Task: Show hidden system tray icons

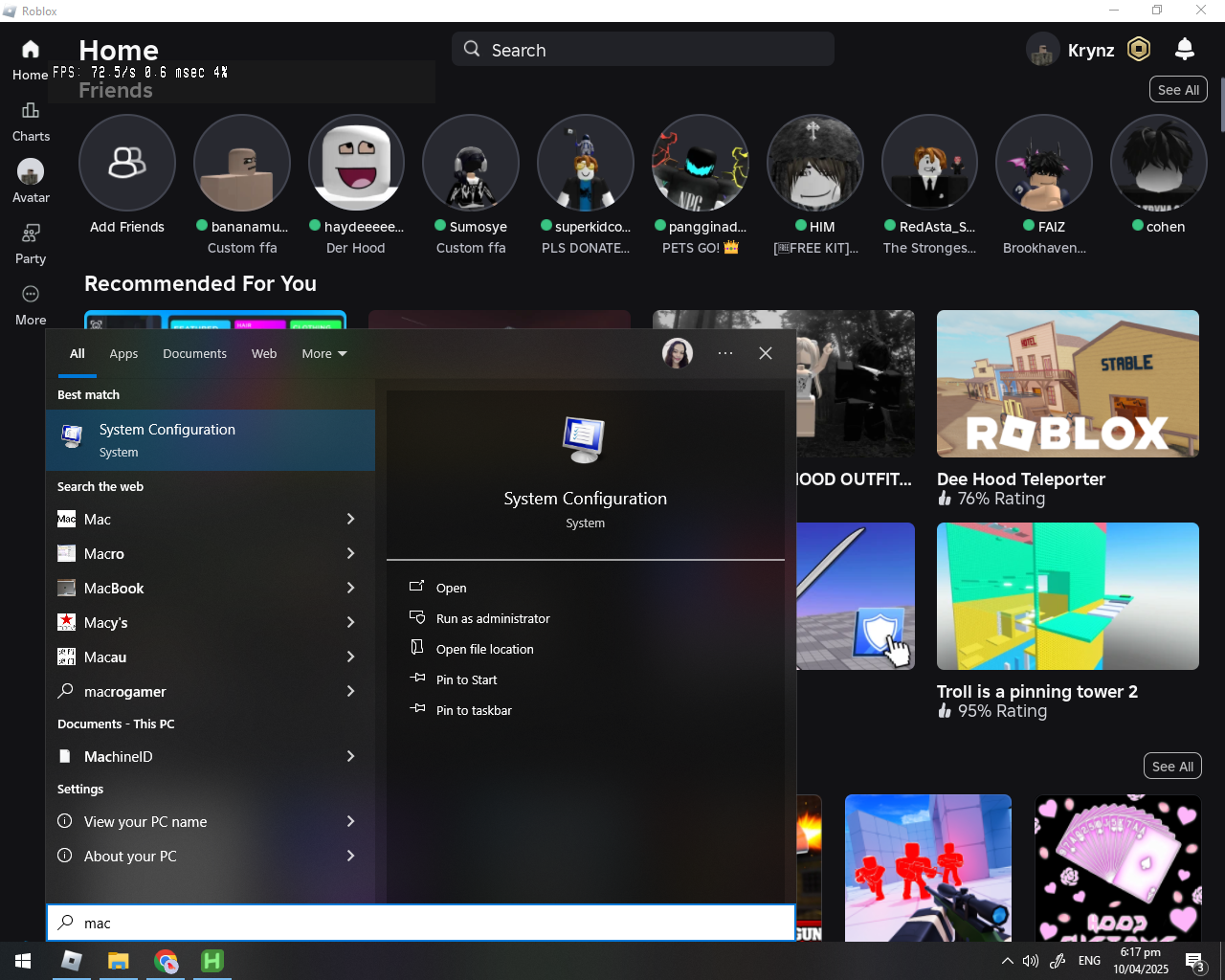Action: coord(1007,961)
